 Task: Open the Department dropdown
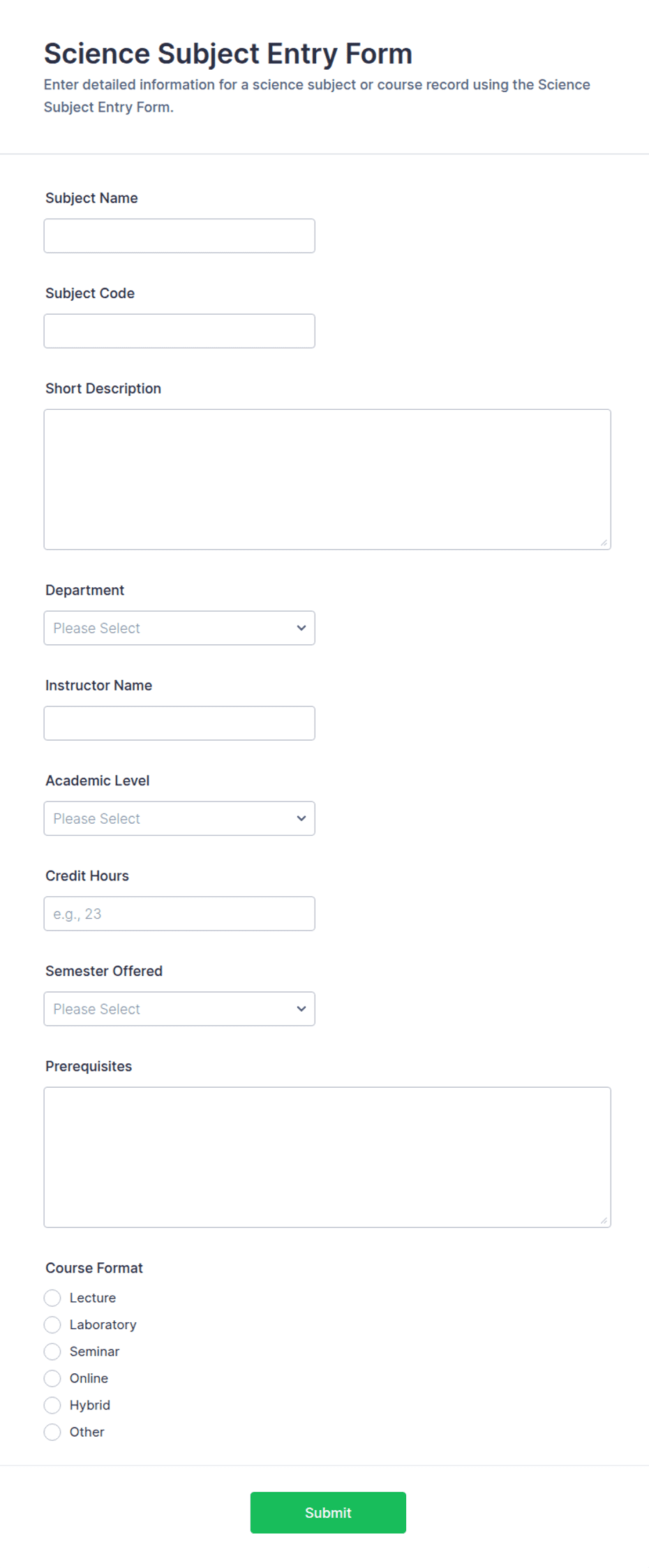tap(179, 628)
